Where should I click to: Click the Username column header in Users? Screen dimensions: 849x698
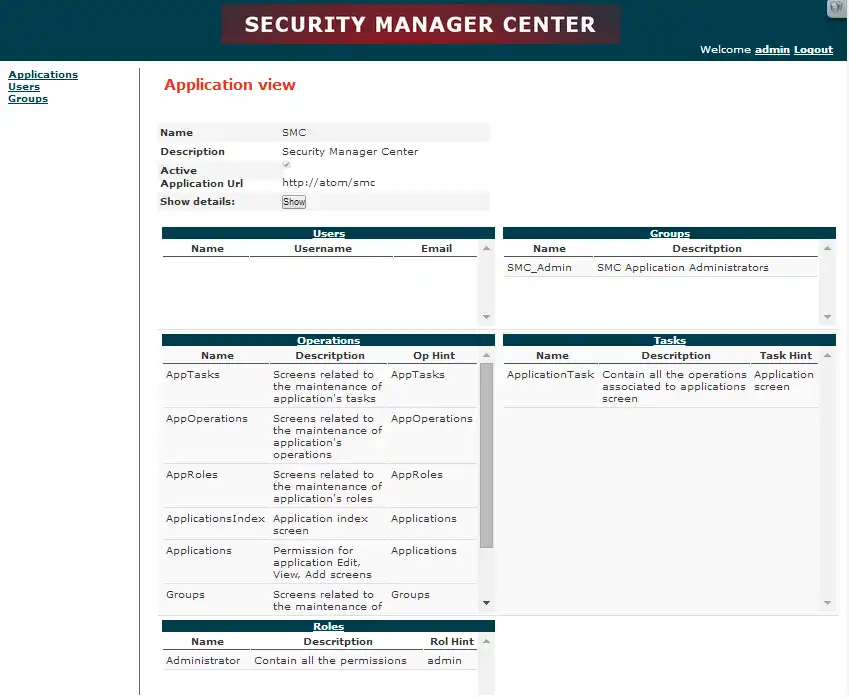(x=323, y=249)
